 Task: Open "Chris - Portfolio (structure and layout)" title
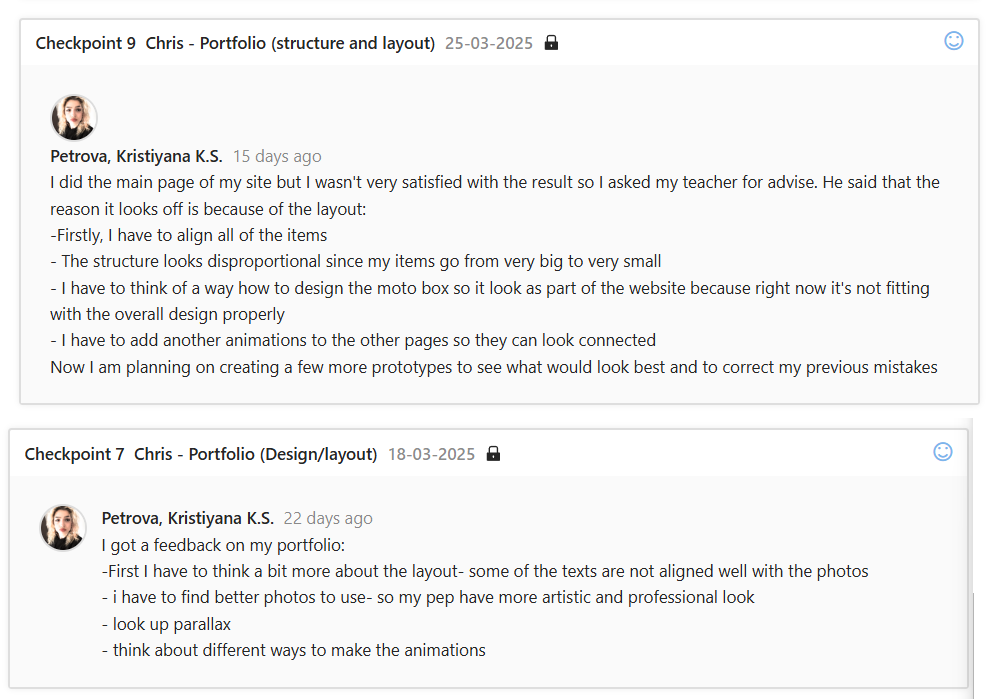[x=290, y=43]
